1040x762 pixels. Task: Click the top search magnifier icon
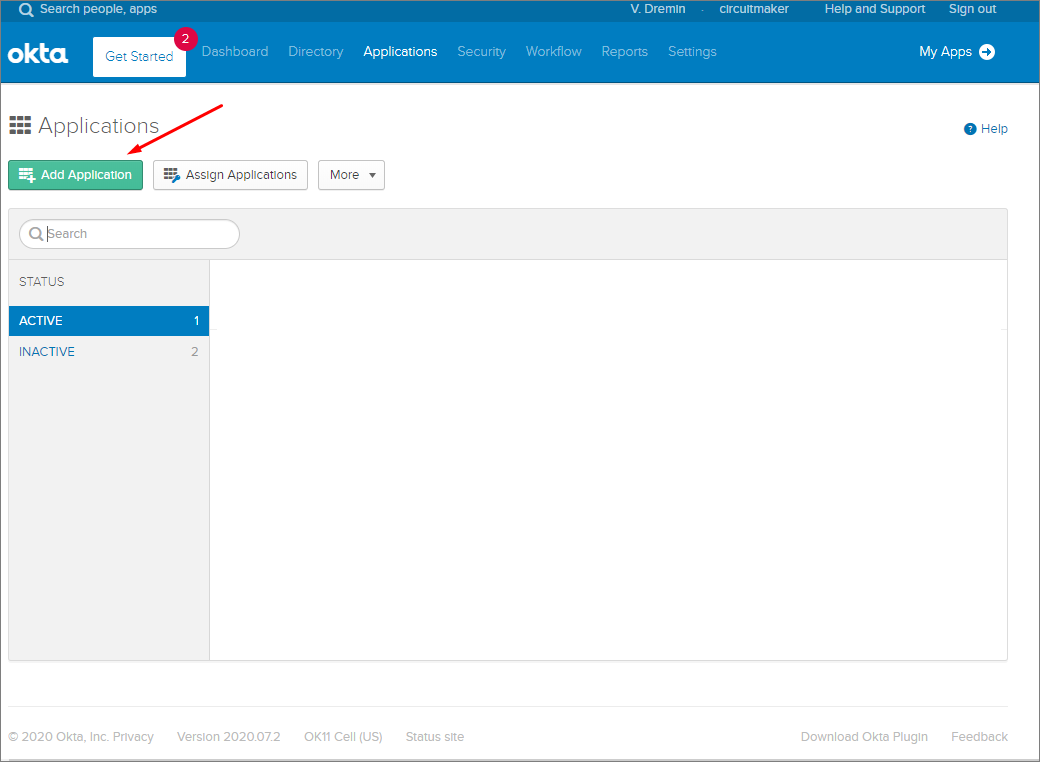click(26, 10)
